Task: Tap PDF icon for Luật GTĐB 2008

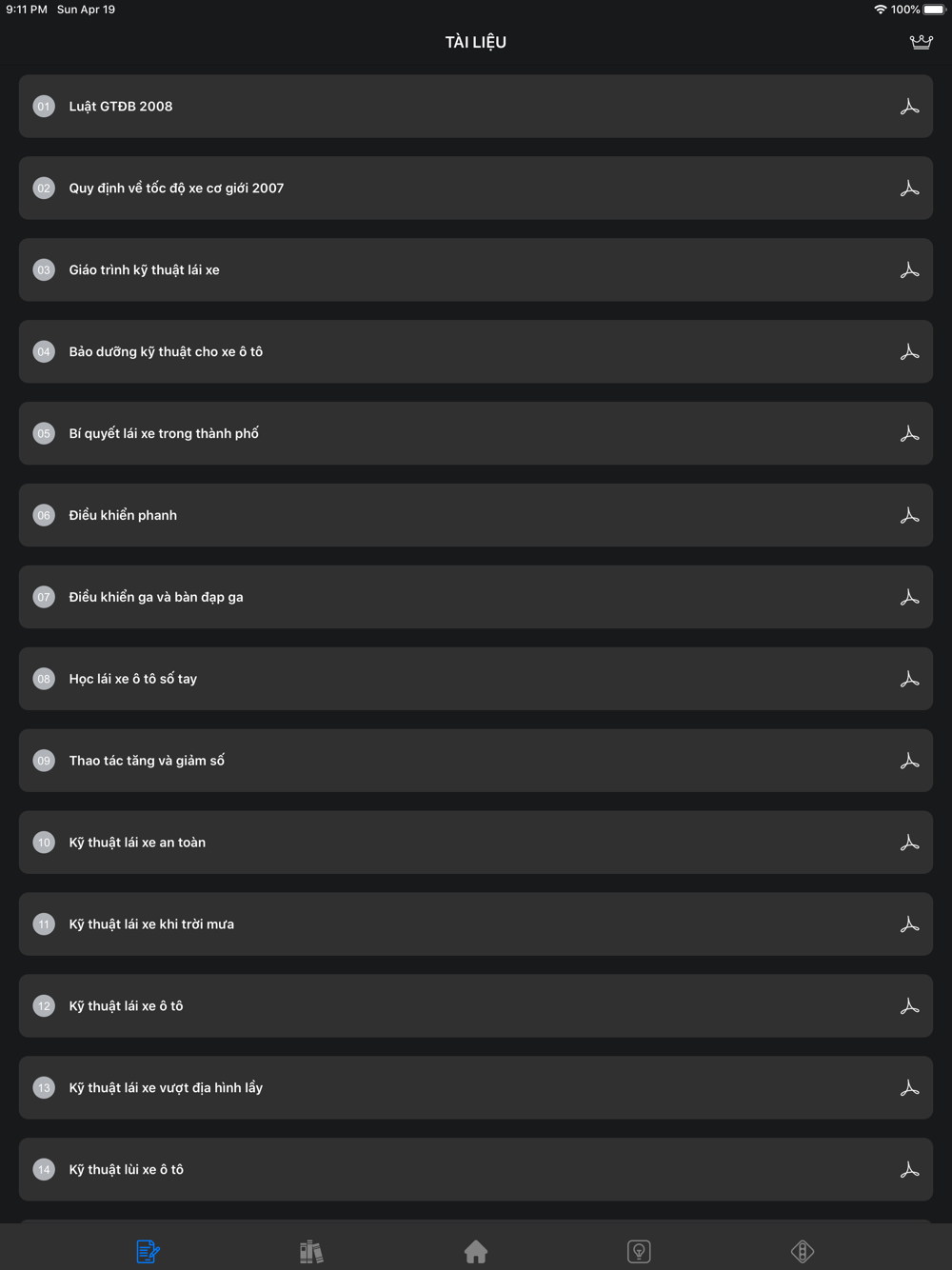Action: [x=909, y=107]
